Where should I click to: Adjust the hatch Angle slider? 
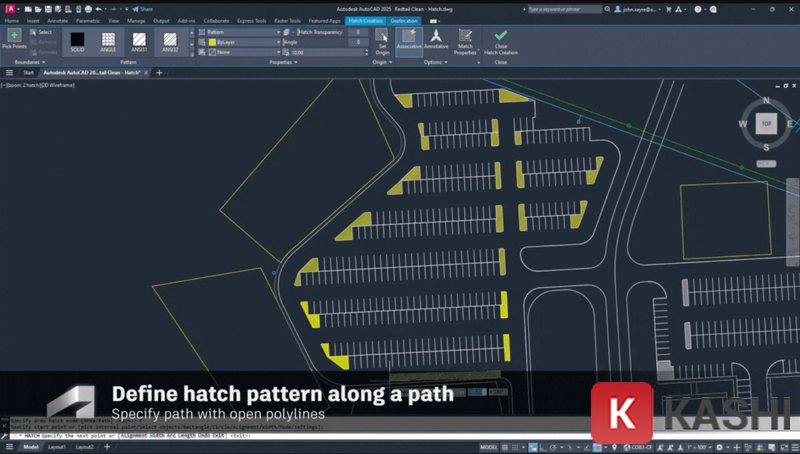[x=315, y=42]
